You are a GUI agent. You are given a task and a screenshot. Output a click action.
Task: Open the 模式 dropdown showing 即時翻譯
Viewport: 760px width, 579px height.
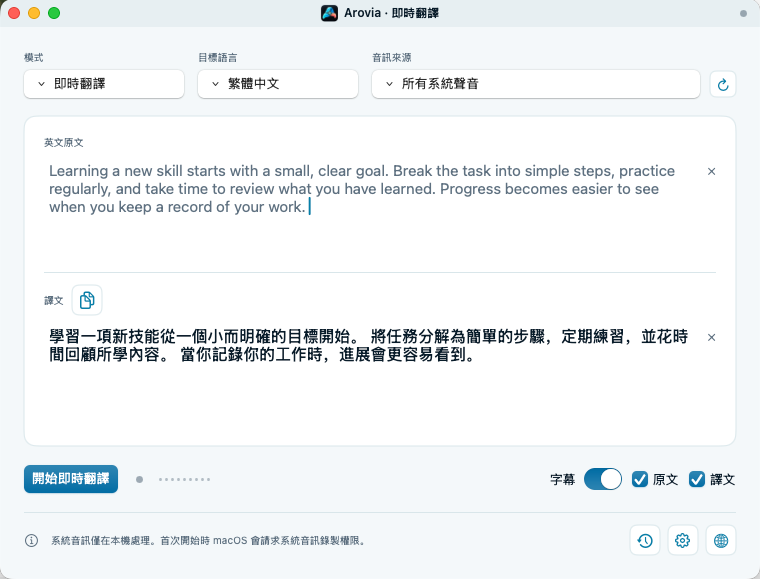[104, 84]
